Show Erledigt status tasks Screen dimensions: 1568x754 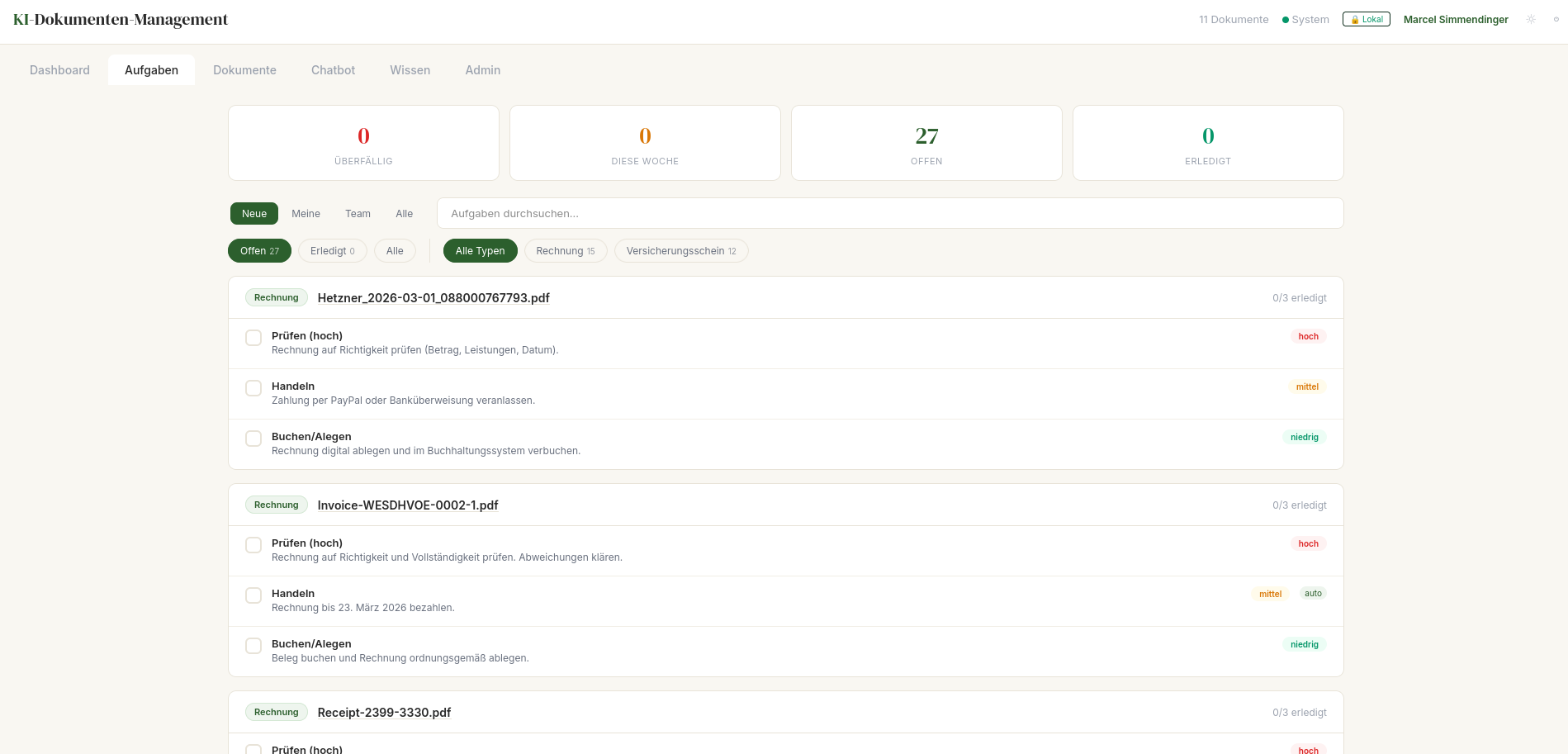tap(332, 251)
